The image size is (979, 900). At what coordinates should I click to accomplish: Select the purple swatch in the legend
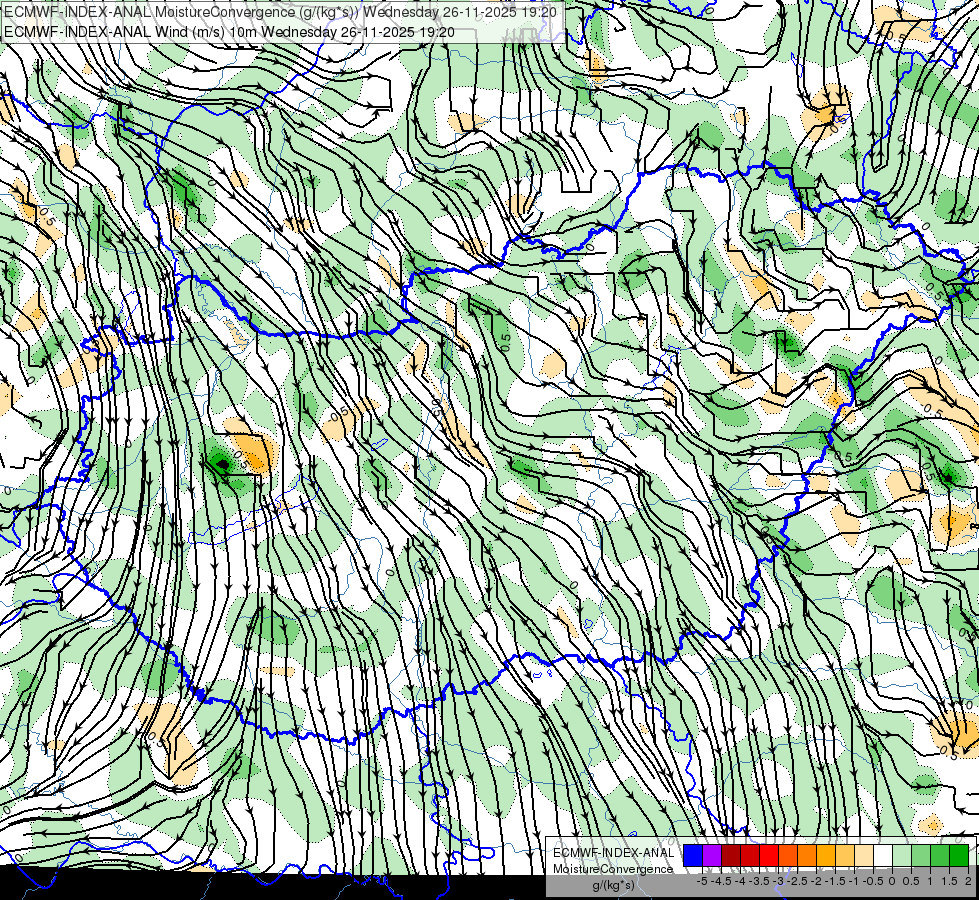(712, 855)
